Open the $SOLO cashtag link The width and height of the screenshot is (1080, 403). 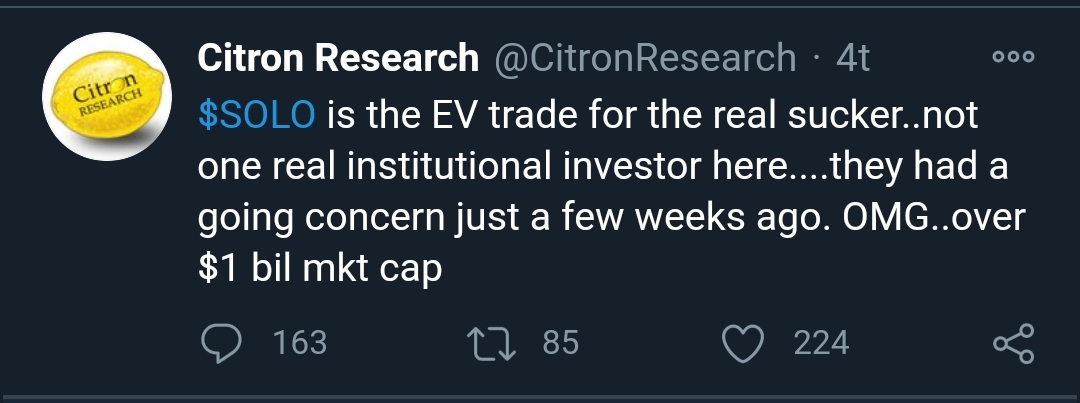[x=256, y=115]
